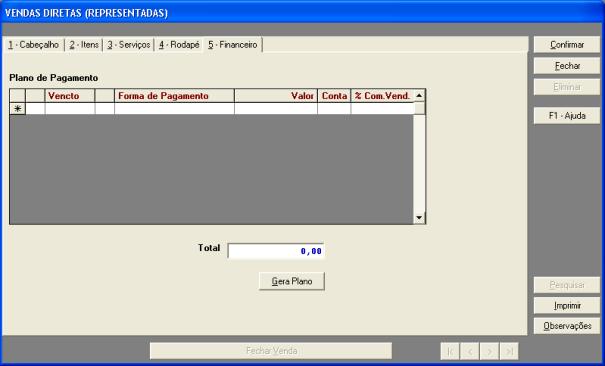Select the 5 - Financeiro tab
The height and width of the screenshot is (366, 605).
coord(233,45)
